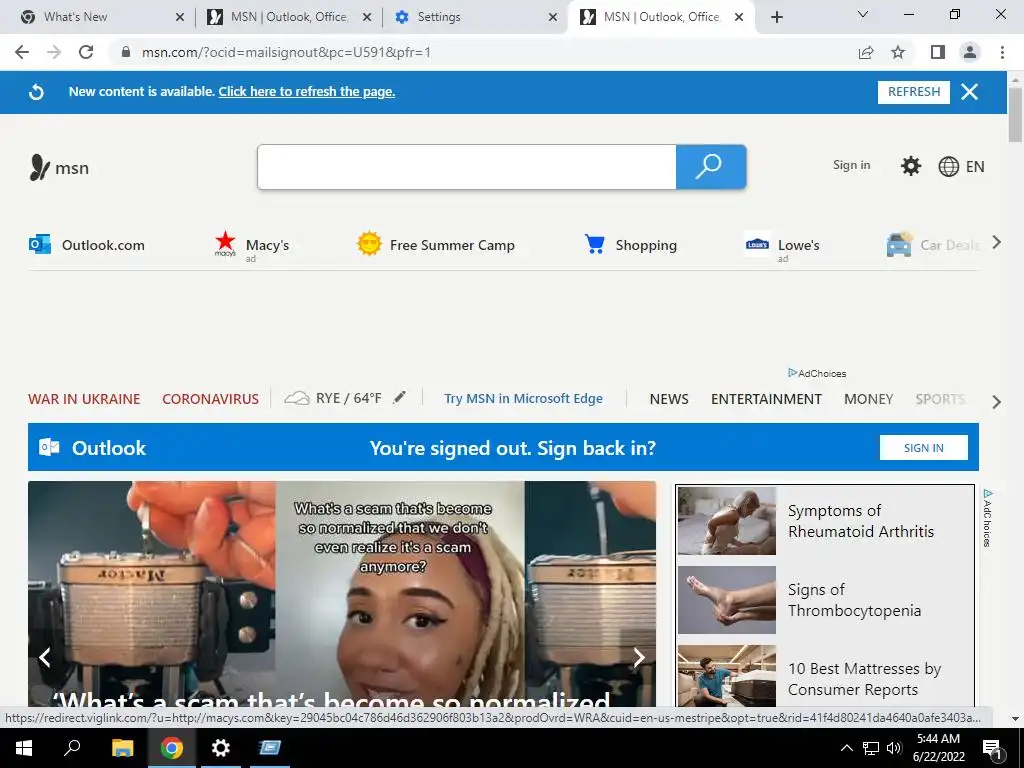
Task: Click the share page icon in address bar
Action: click(x=866, y=52)
